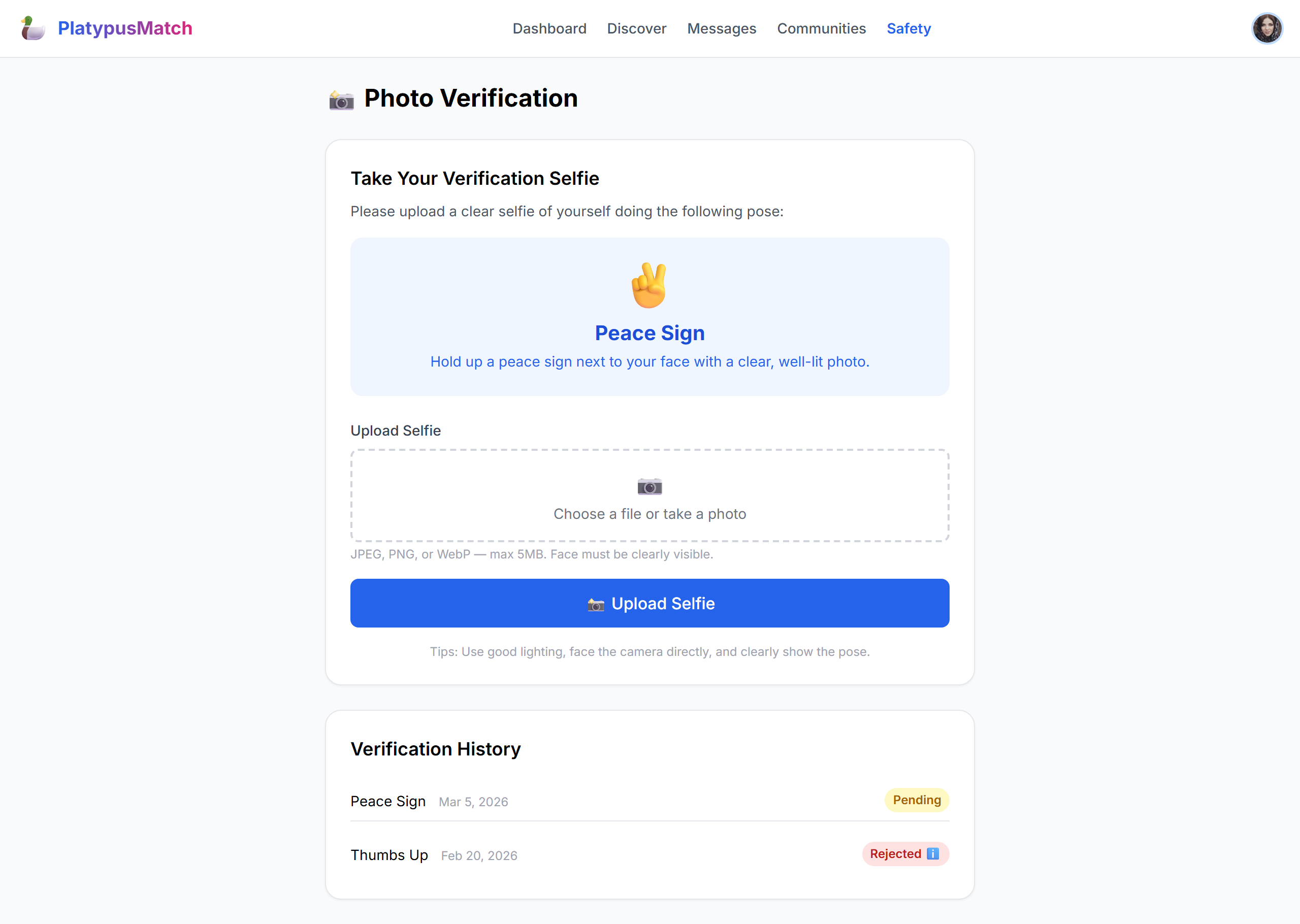
Task: Open the Communities section
Action: click(x=821, y=28)
